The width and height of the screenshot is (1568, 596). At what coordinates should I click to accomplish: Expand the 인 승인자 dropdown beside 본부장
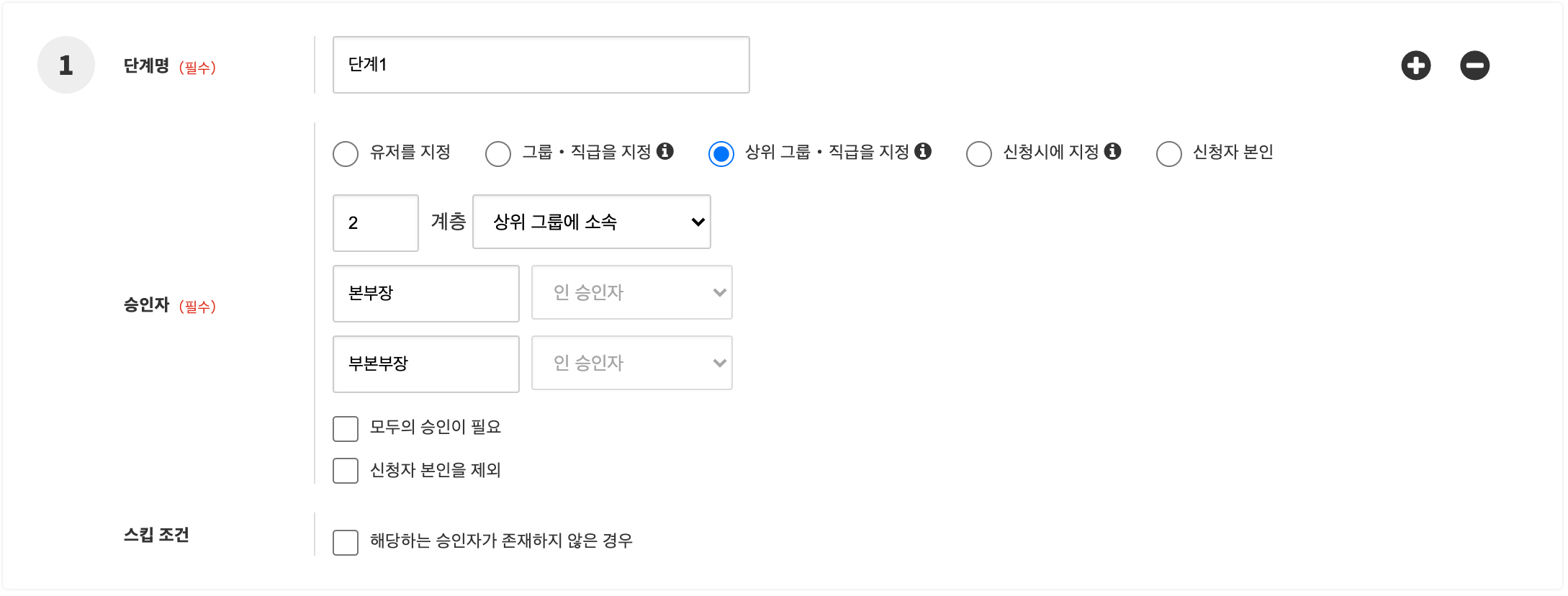(x=631, y=292)
